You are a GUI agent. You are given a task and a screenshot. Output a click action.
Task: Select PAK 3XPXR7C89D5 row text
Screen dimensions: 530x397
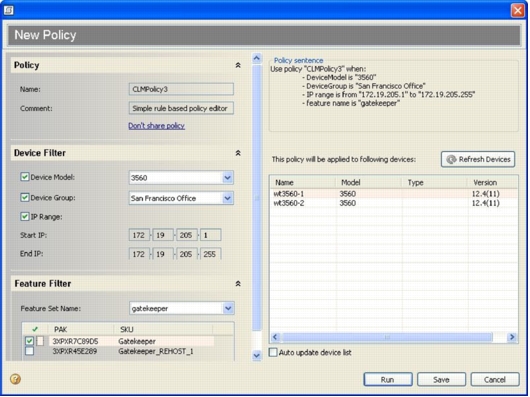tap(75, 341)
